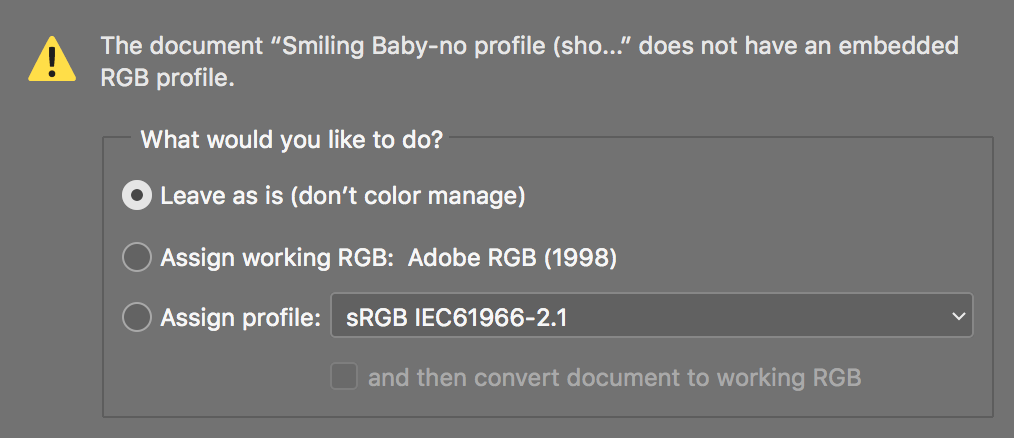Click the 'Leave as is (don't color manage)' label
1014x438 pixels.
point(343,196)
